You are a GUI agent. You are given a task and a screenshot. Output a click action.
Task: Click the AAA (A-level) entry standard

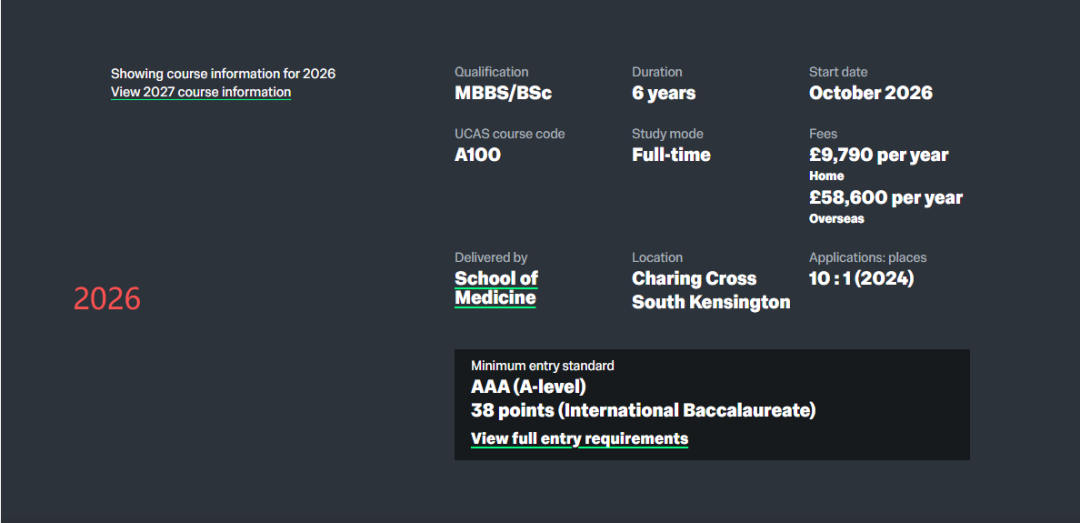coord(528,386)
